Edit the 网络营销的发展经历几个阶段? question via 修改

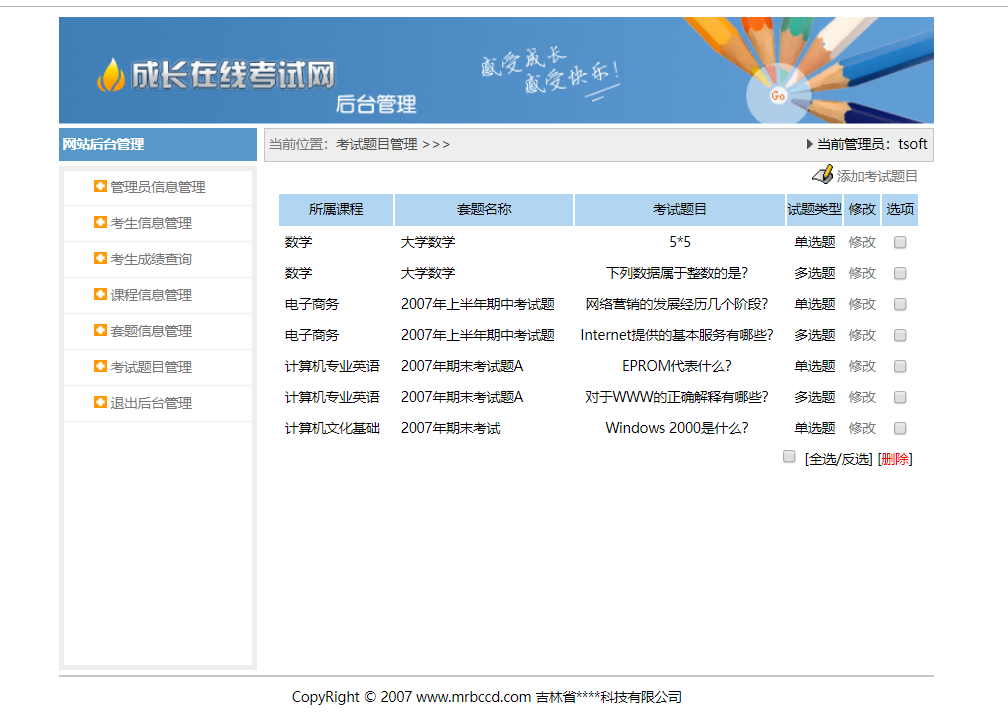tap(862, 304)
